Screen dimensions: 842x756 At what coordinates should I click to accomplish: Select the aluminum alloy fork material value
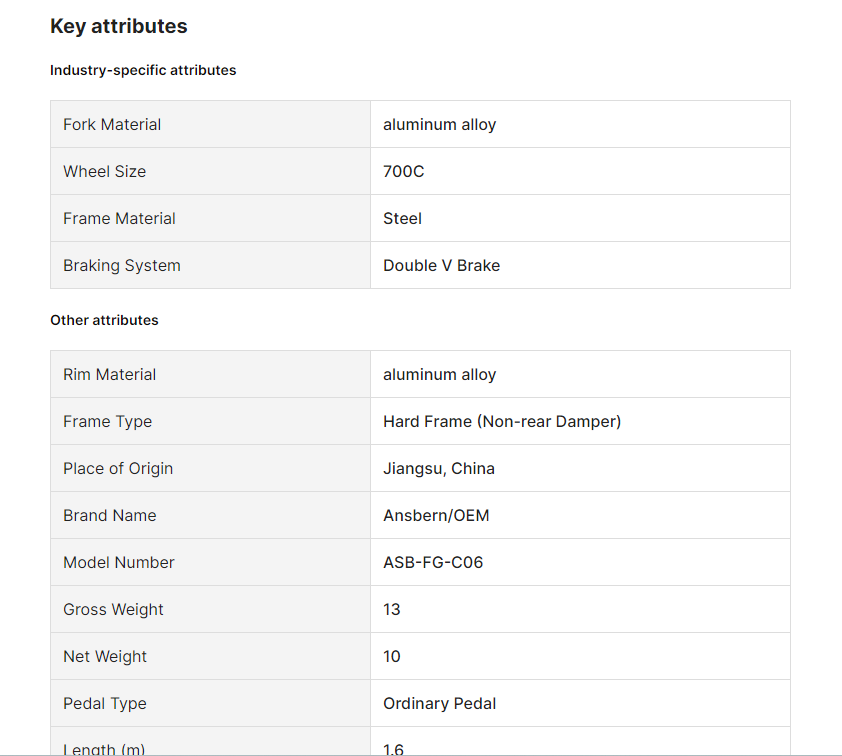pyautogui.click(x=439, y=125)
